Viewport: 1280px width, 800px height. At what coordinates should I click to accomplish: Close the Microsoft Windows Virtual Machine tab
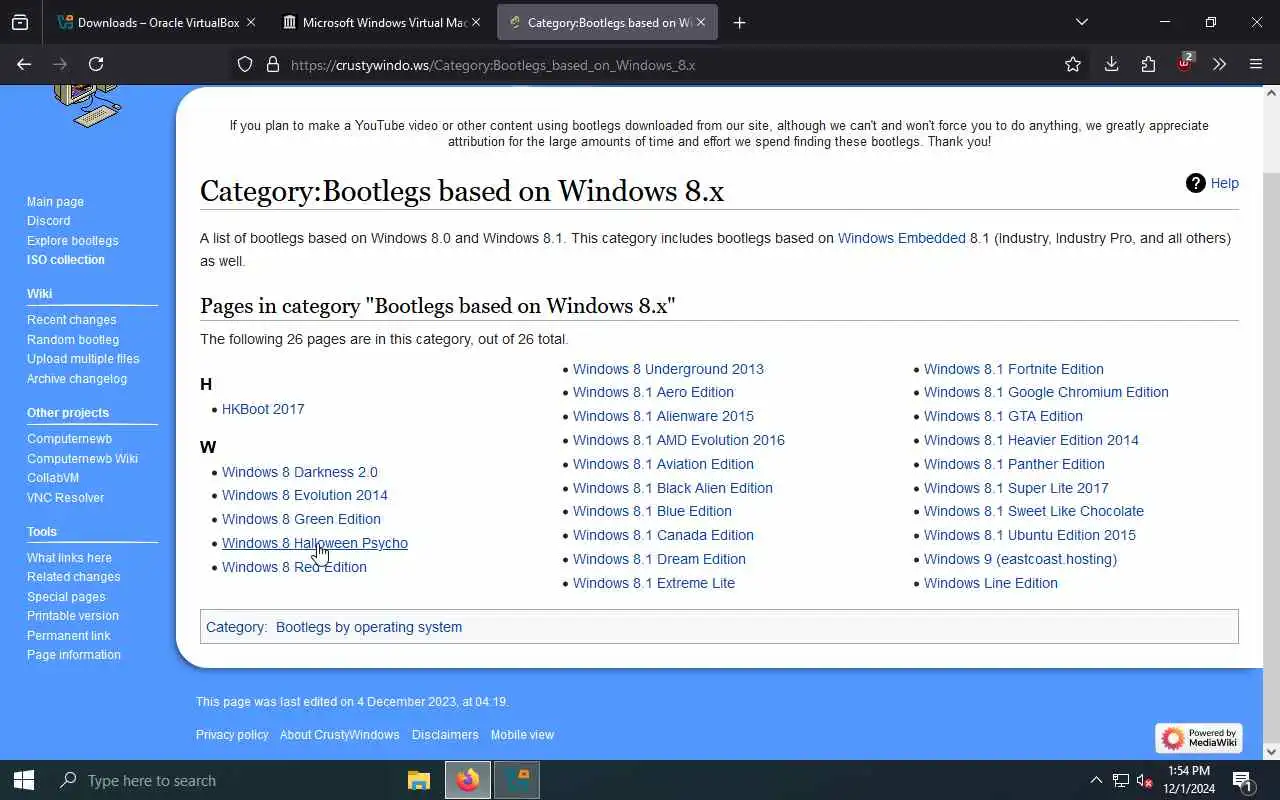pyautogui.click(x=475, y=22)
